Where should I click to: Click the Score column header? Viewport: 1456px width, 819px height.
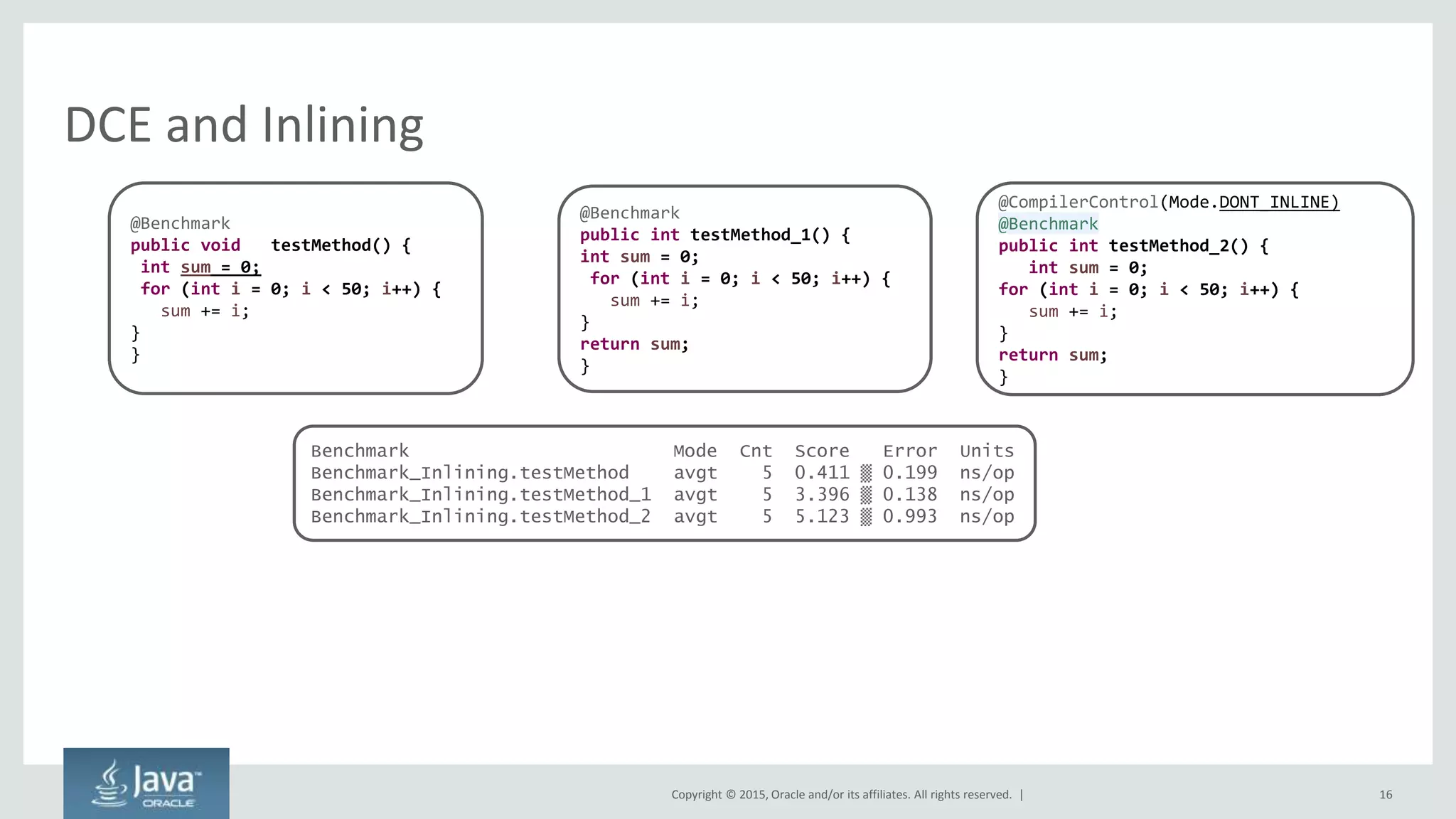[x=822, y=451]
